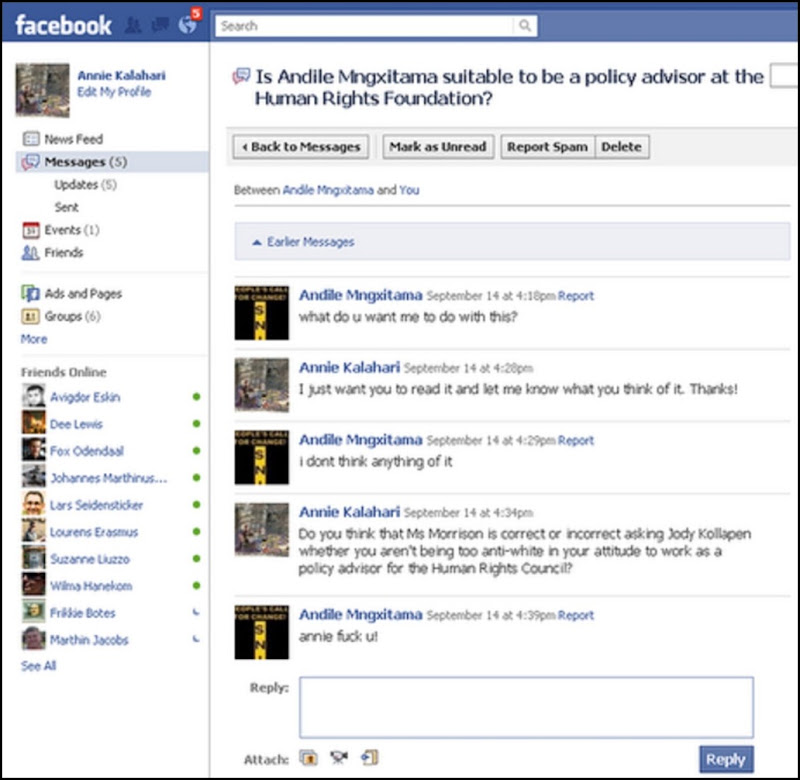Report the 4:39pm message
This screenshot has height=780, width=800.
[x=576, y=615]
